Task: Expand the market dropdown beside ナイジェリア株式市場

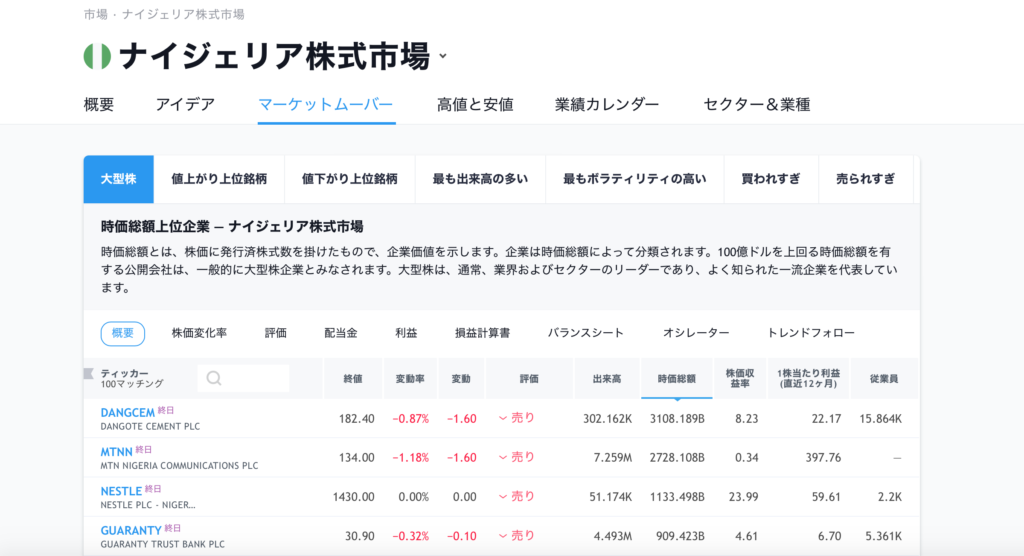Action: pyautogui.click(x=443, y=57)
